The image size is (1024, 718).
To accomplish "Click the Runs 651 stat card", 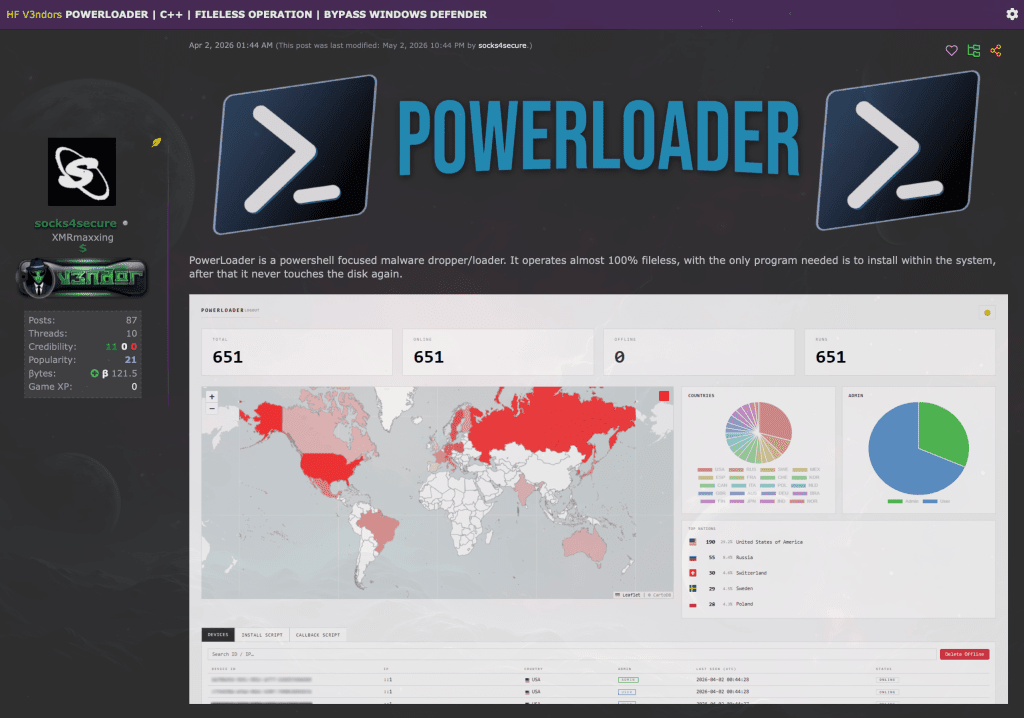I will pos(900,351).
